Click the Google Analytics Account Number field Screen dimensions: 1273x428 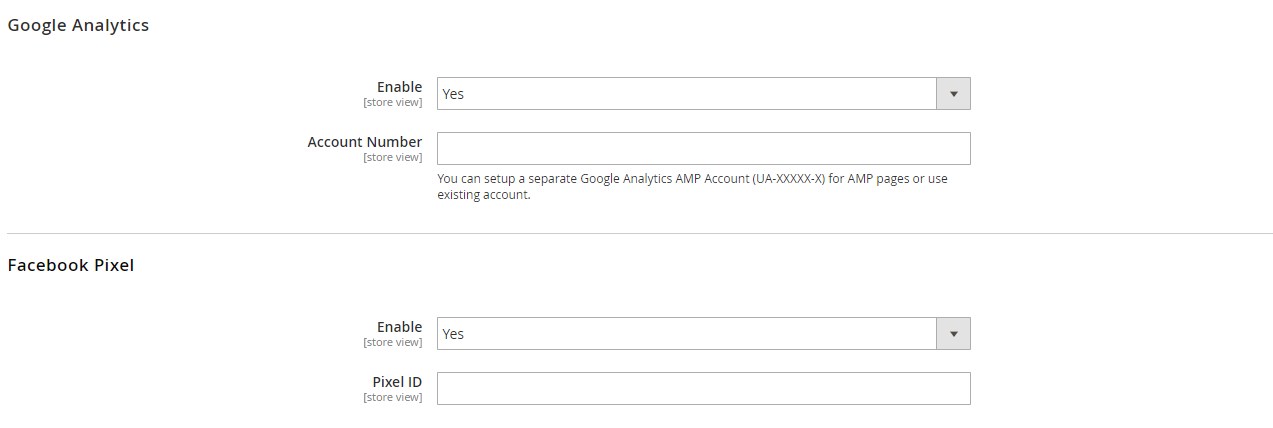click(x=703, y=148)
